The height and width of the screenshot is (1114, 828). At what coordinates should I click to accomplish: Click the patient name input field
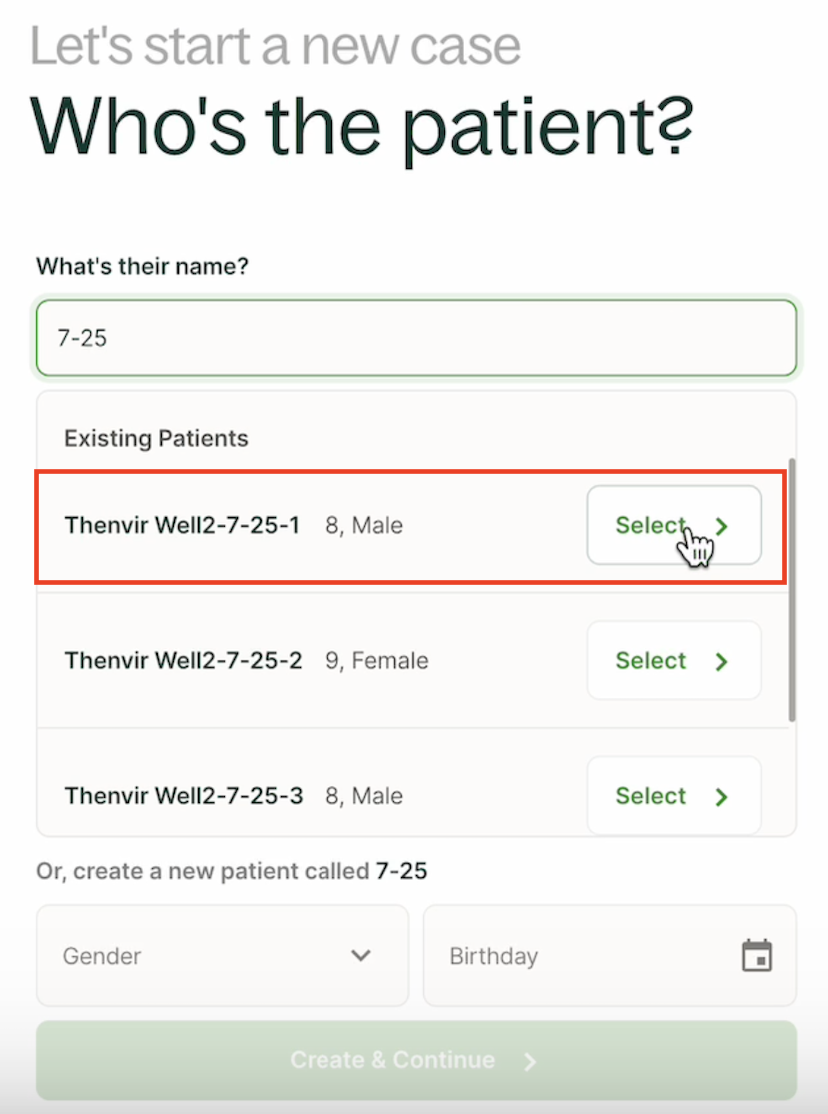(416, 338)
